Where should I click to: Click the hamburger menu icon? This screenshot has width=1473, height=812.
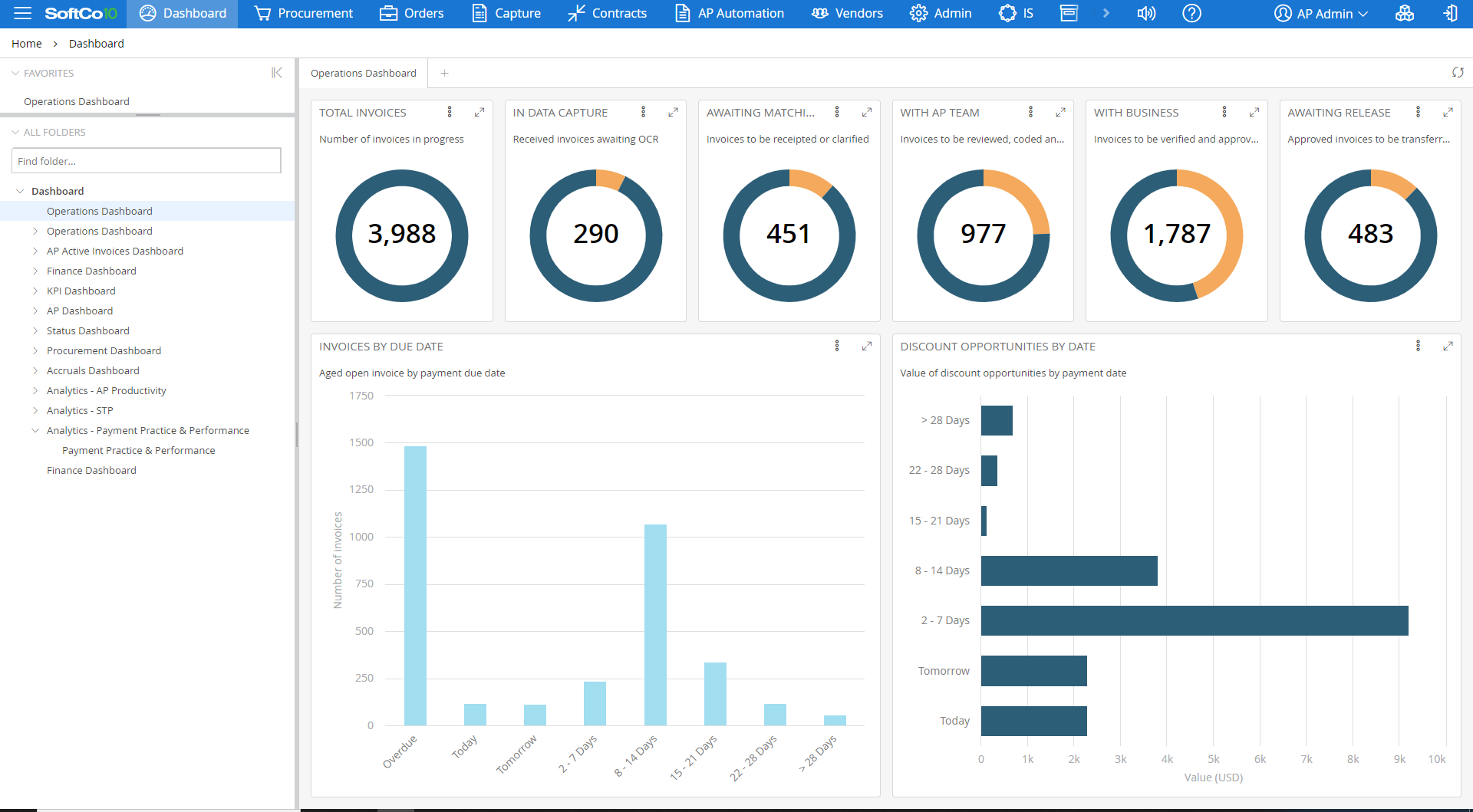coord(22,13)
